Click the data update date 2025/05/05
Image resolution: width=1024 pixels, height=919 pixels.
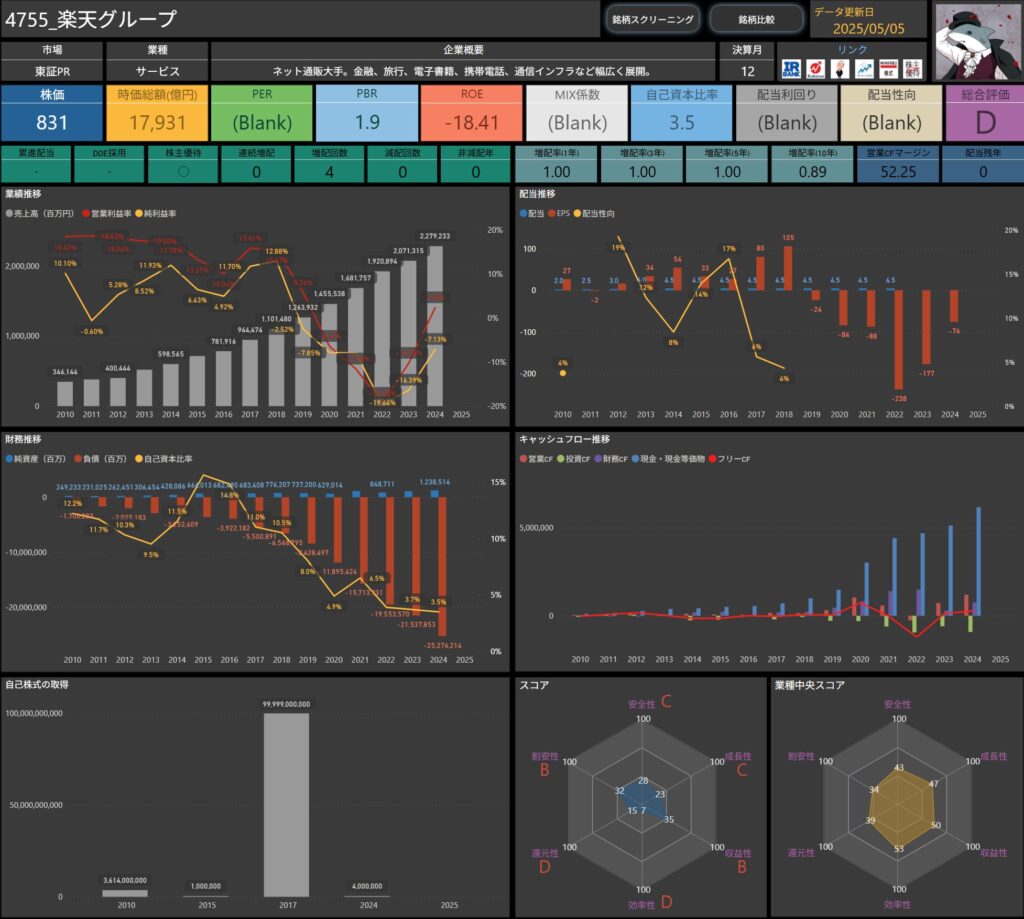[869, 29]
